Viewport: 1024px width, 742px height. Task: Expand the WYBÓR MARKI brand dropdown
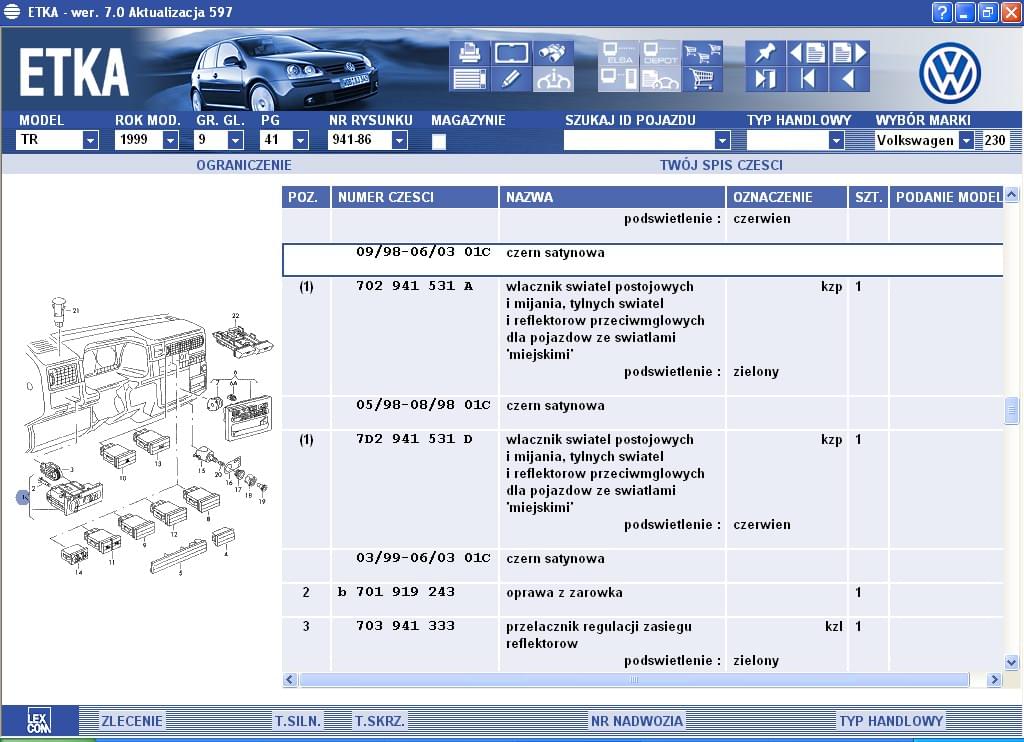pyautogui.click(x=966, y=140)
